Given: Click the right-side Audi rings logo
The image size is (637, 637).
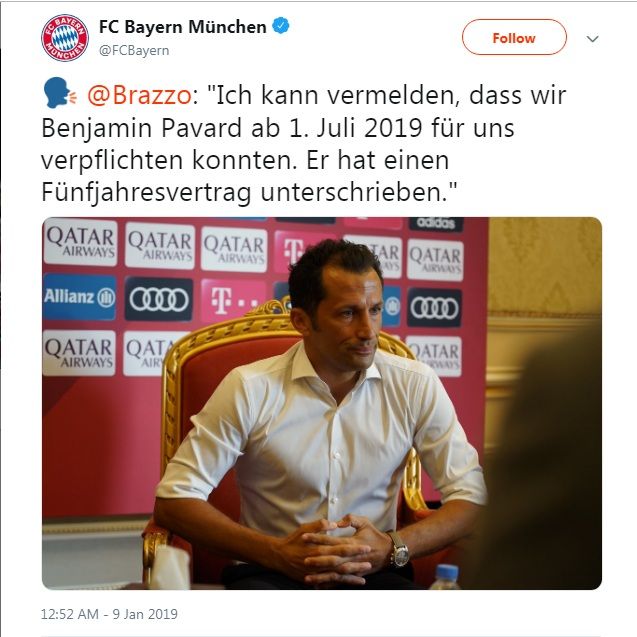Looking at the screenshot, I should pyautogui.click(x=434, y=308).
